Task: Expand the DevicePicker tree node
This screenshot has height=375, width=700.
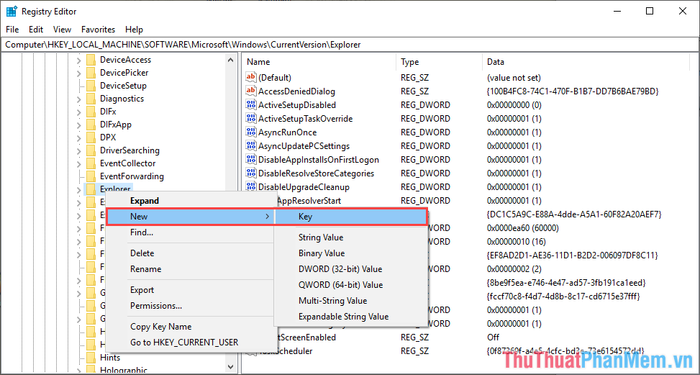Action: [79, 73]
